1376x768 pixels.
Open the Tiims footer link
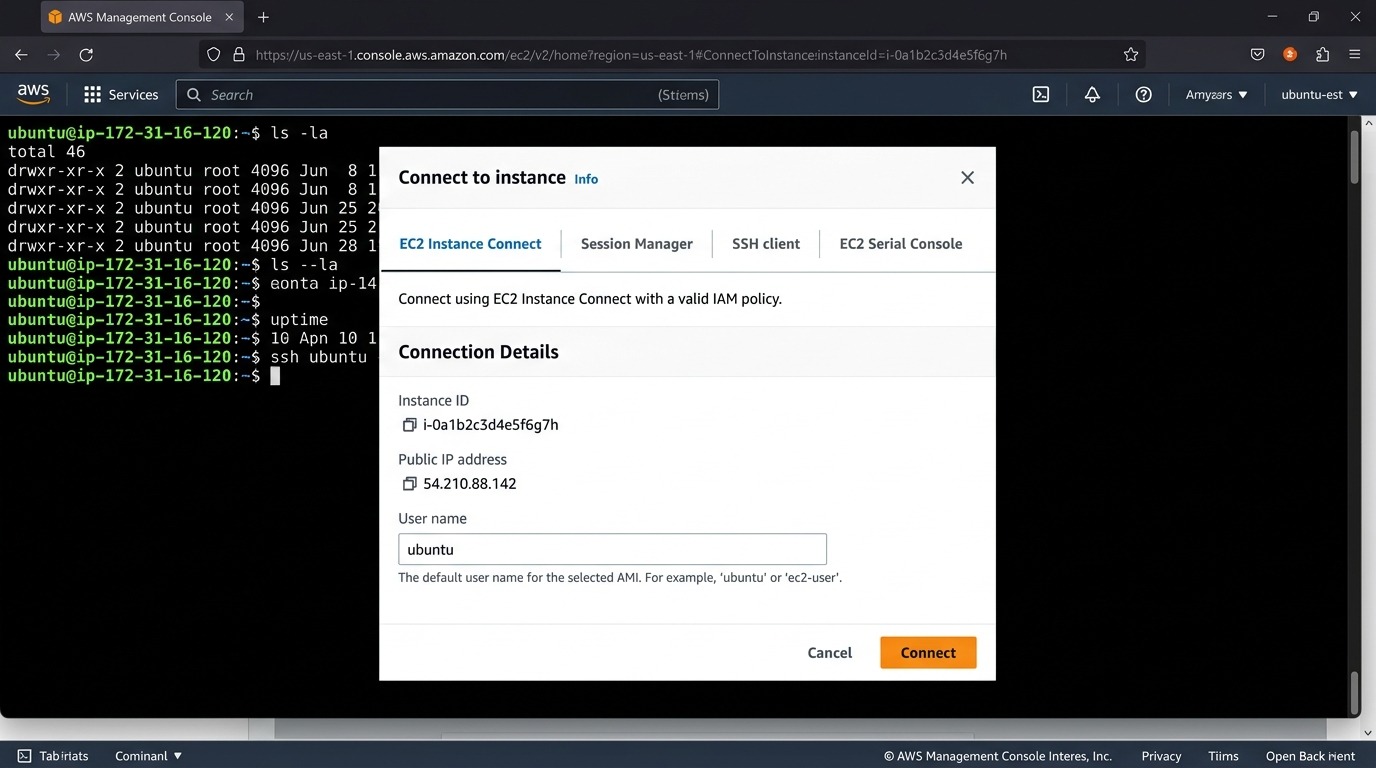(1223, 756)
